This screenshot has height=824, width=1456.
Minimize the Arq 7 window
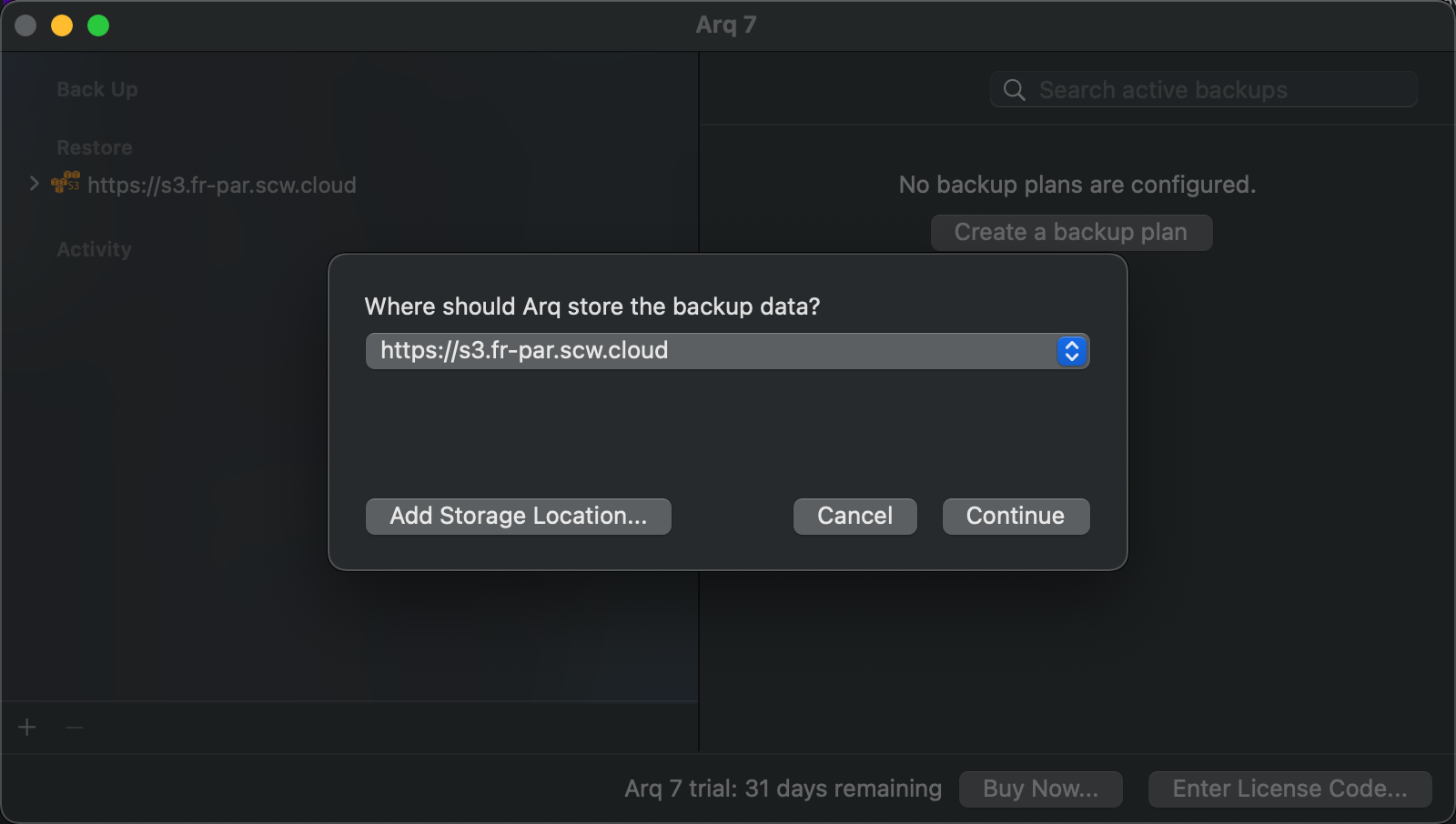coord(62,25)
